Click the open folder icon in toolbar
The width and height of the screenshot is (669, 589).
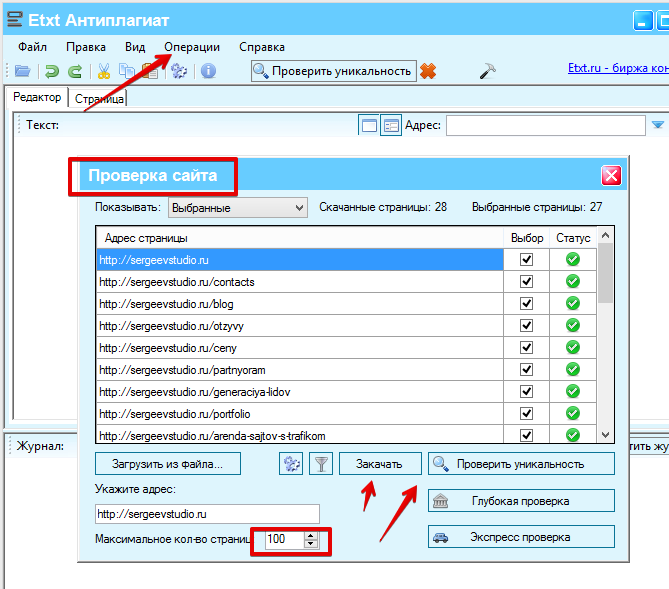click(22, 71)
